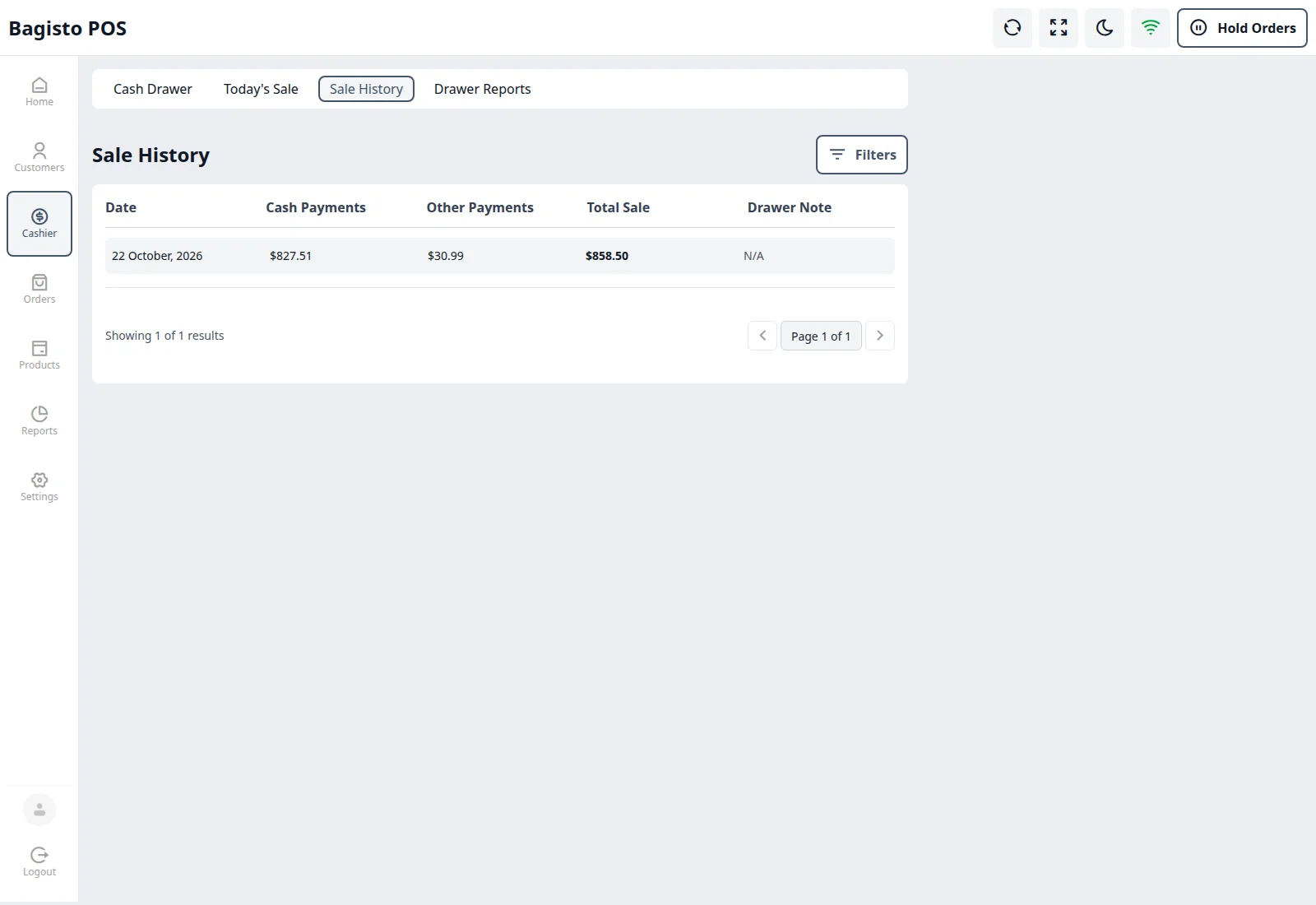Click the Date column header

(121, 207)
